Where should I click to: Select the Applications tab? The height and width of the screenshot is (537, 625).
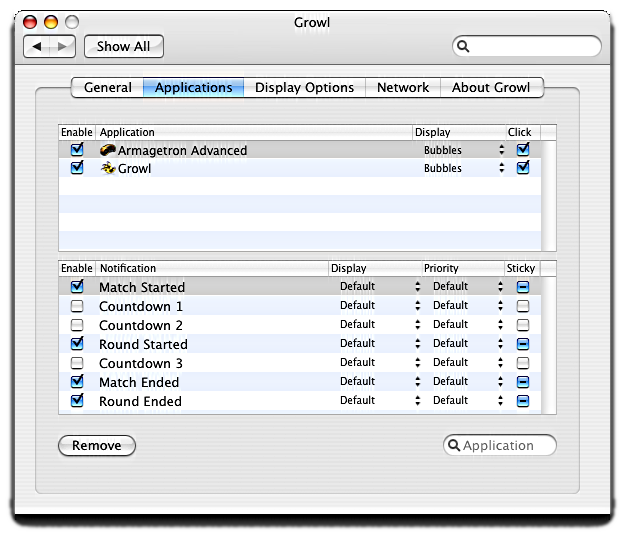coord(193,87)
